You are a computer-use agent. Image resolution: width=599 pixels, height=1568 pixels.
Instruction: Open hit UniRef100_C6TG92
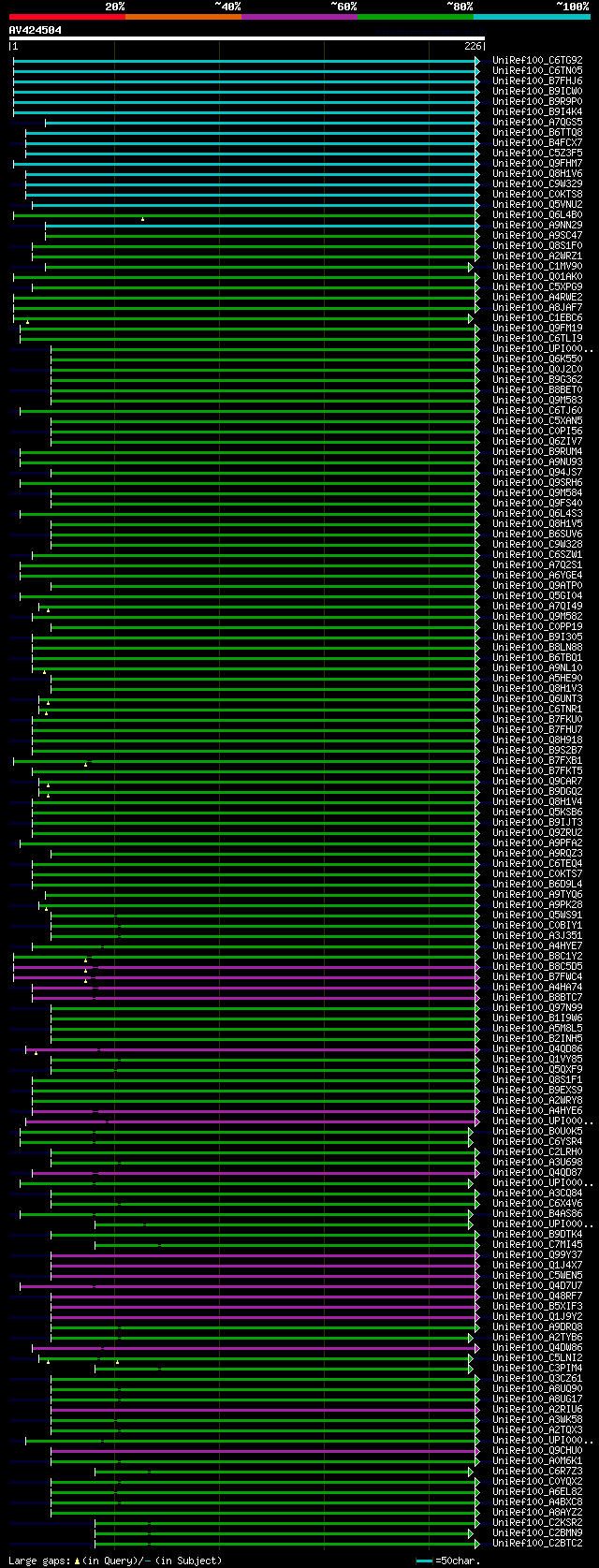[x=537, y=61]
